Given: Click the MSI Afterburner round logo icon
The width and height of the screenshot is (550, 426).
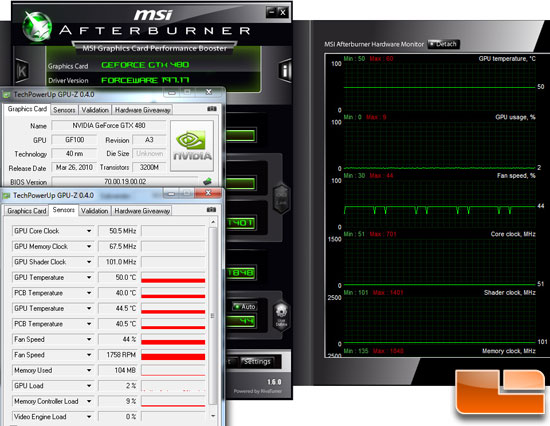Looking at the screenshot, I should click(x=37, y=26).
